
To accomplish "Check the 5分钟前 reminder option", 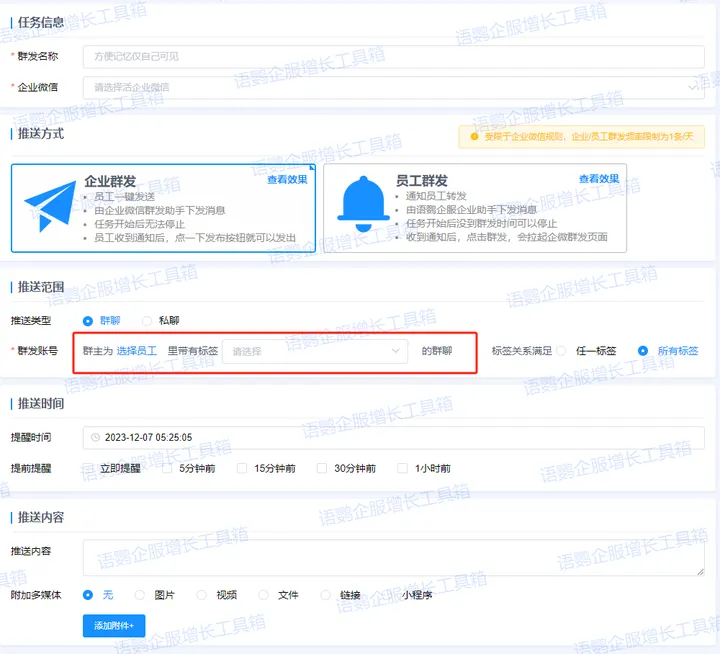I will pyautogui.click(x=167, y=468).
